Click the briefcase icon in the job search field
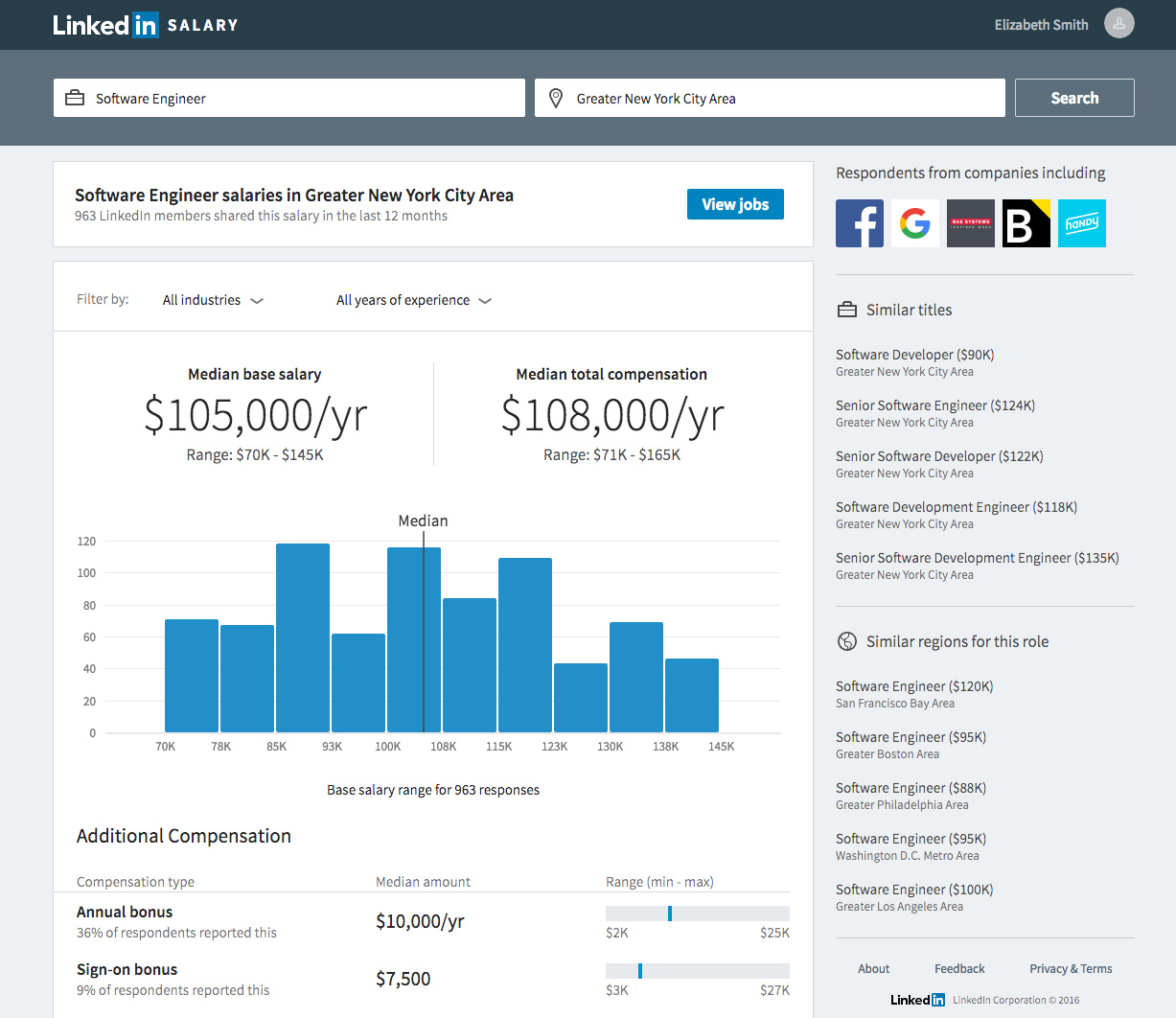This screenshot has width=1176, height=1018. pyautogui.click(x=75, y=97)
